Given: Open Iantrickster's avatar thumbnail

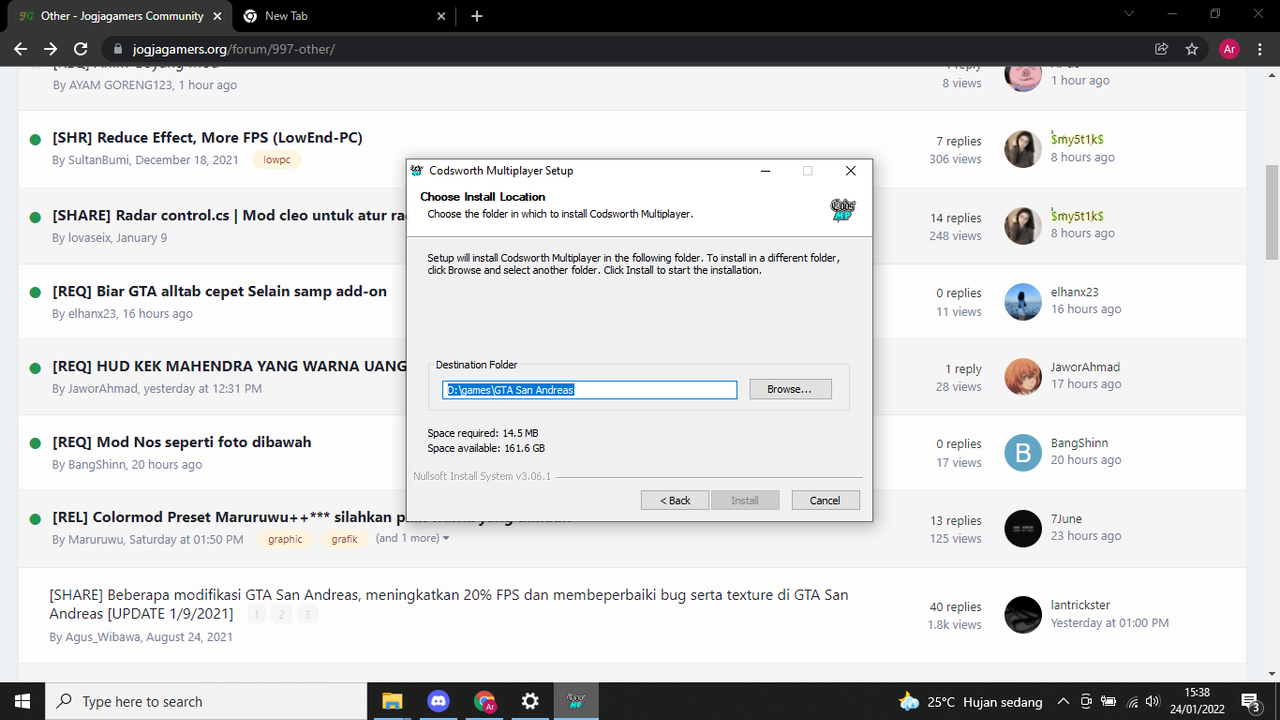Looking at the screenshot, I should [x=1023, y=615].
